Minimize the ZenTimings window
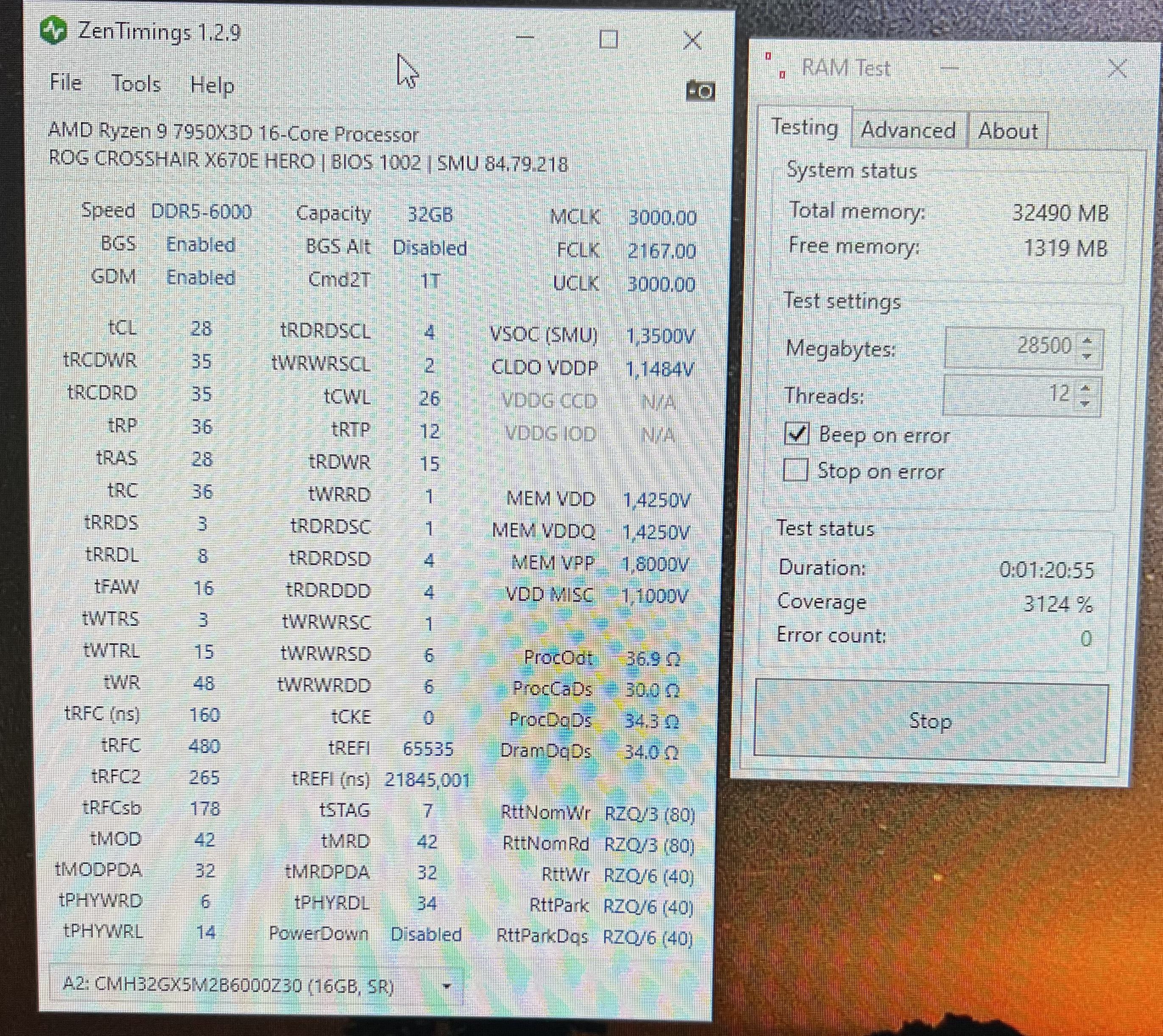Image resolution: width=1163 pixels, height=1036 pixels. pyautogui.click(x=524, y=38)
